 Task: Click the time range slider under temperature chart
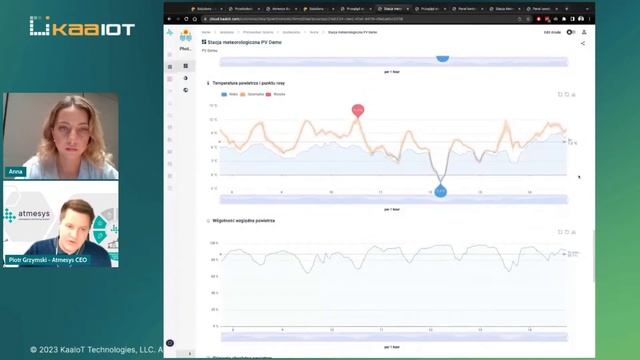tap(394, 199)
